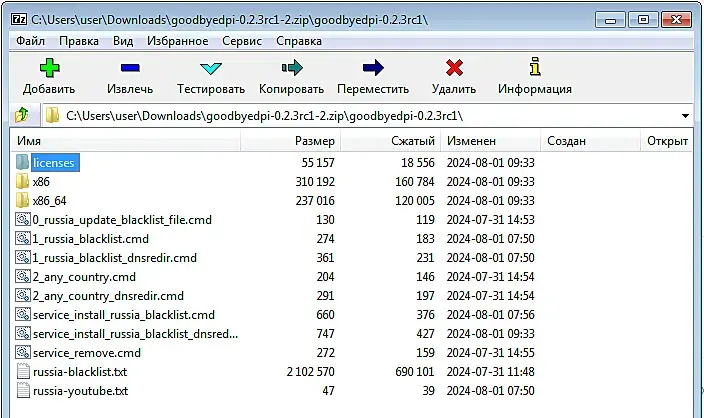
Task: Sort by the Размер column header
Action: click(x=290, y=141)
